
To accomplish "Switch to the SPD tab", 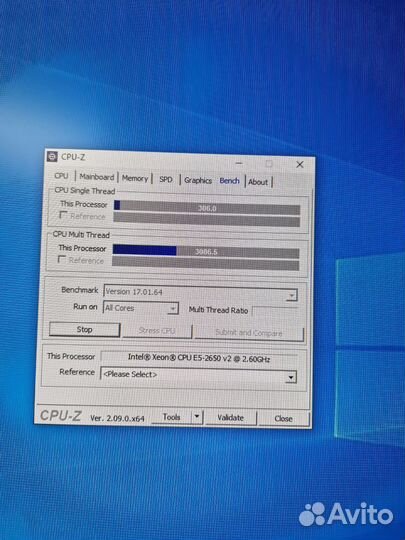I will (x=166, y=179).
